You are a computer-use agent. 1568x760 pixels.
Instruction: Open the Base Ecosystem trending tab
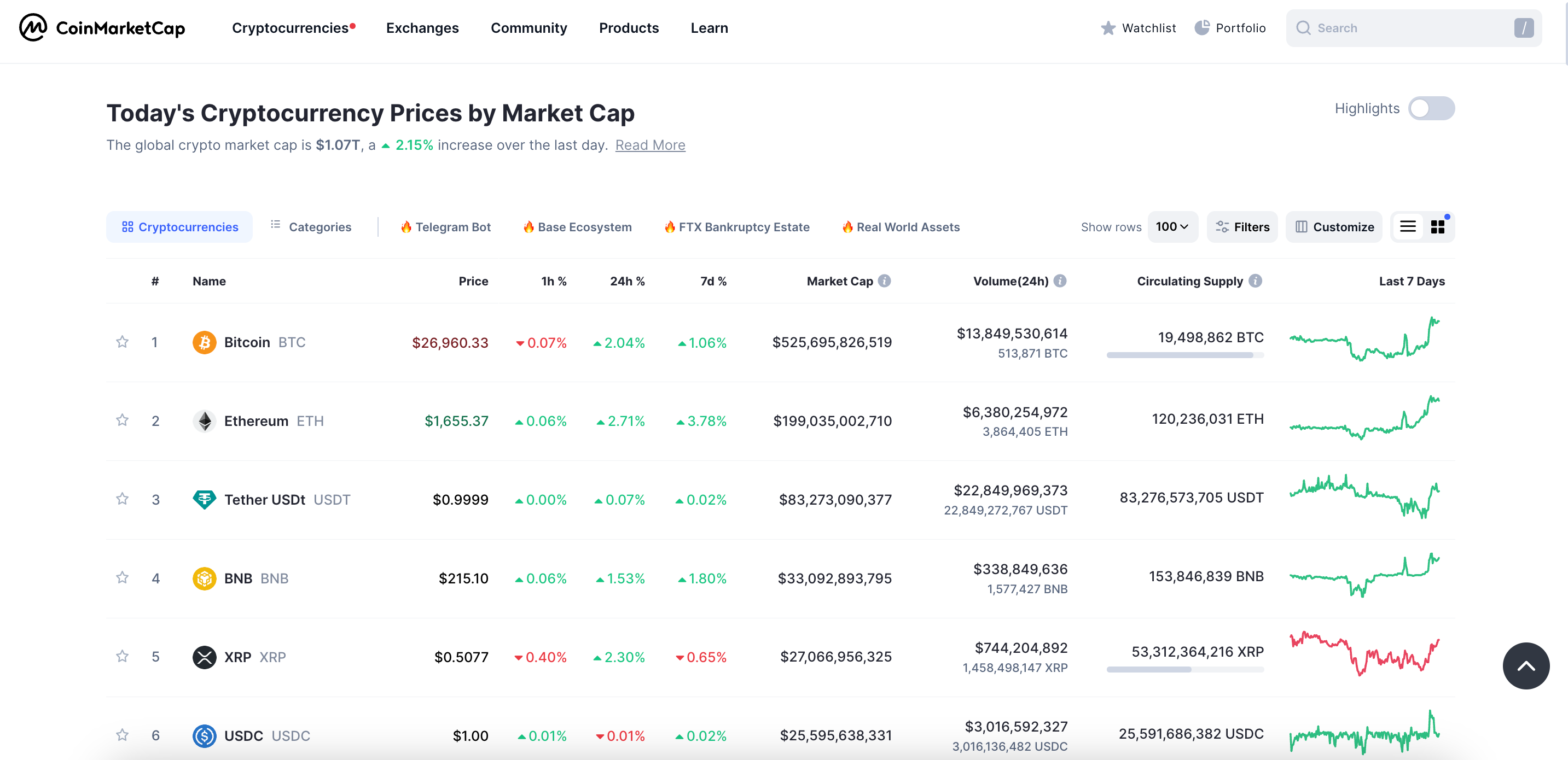[x=577, y=226]
